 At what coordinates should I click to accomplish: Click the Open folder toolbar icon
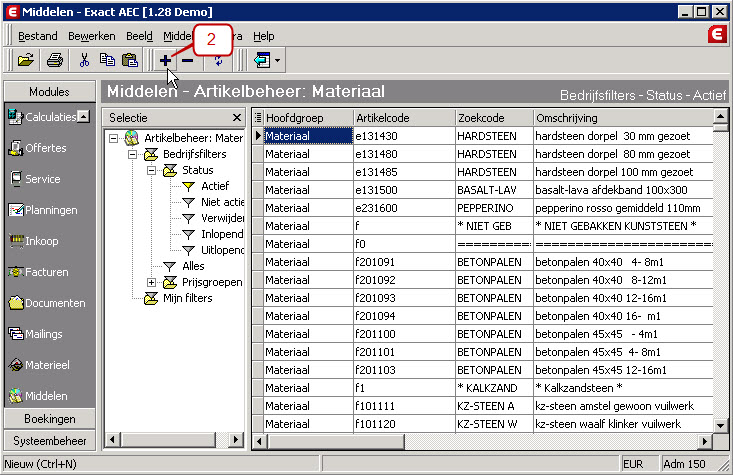(x=26, y=60)
